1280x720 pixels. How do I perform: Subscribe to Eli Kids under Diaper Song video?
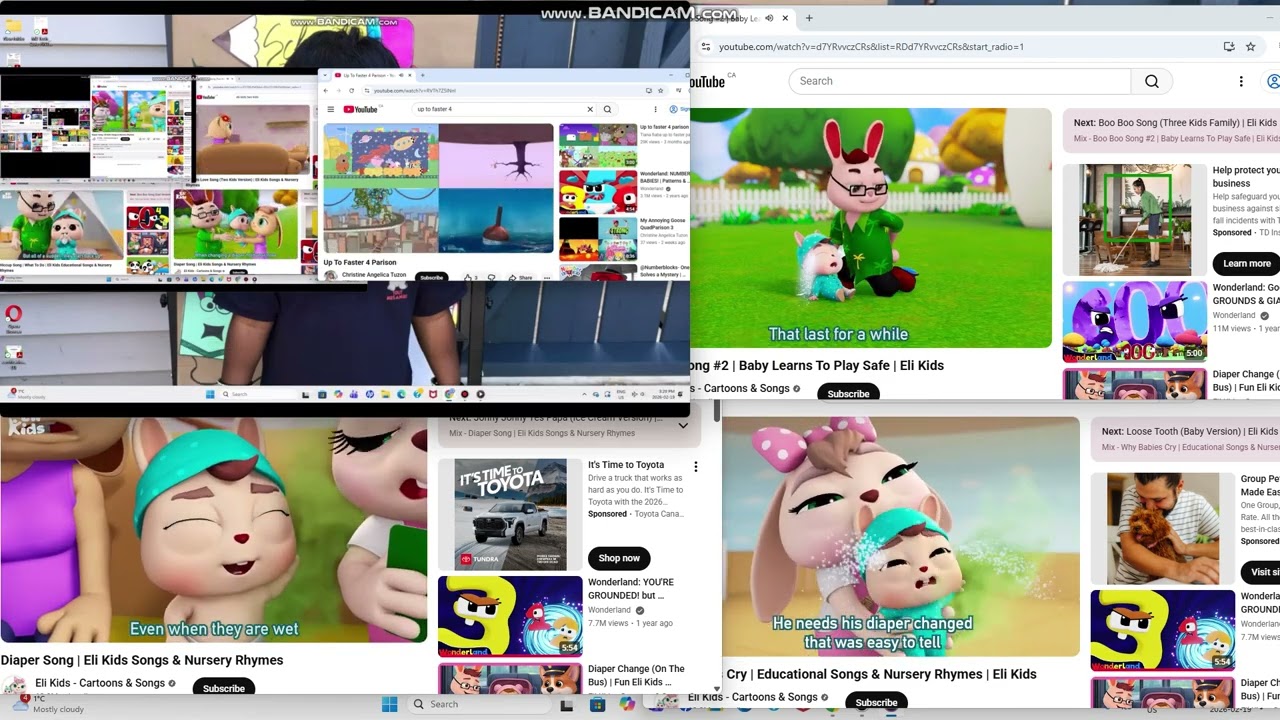click(x=224, y=688)
